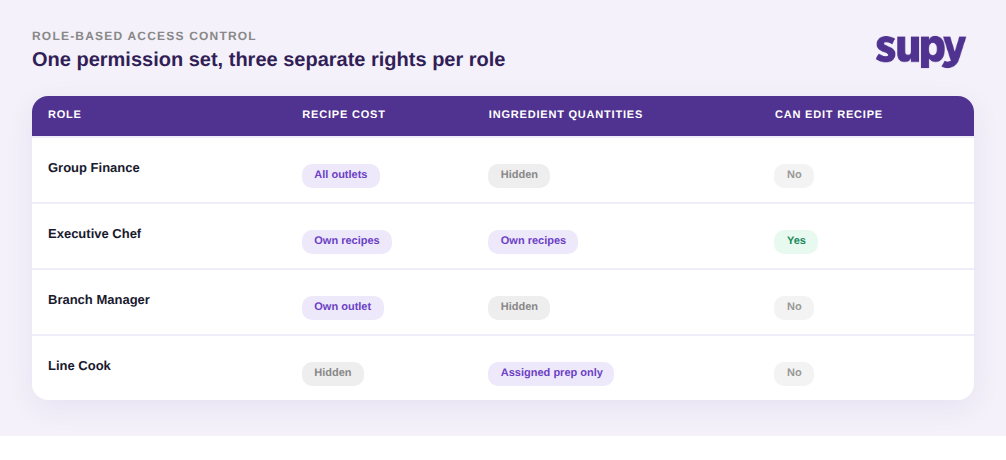Image resolution: width=1006 pixels, height=460 pixels.
Task: Select the Group Finance role name
Action: tap(94, 167)
